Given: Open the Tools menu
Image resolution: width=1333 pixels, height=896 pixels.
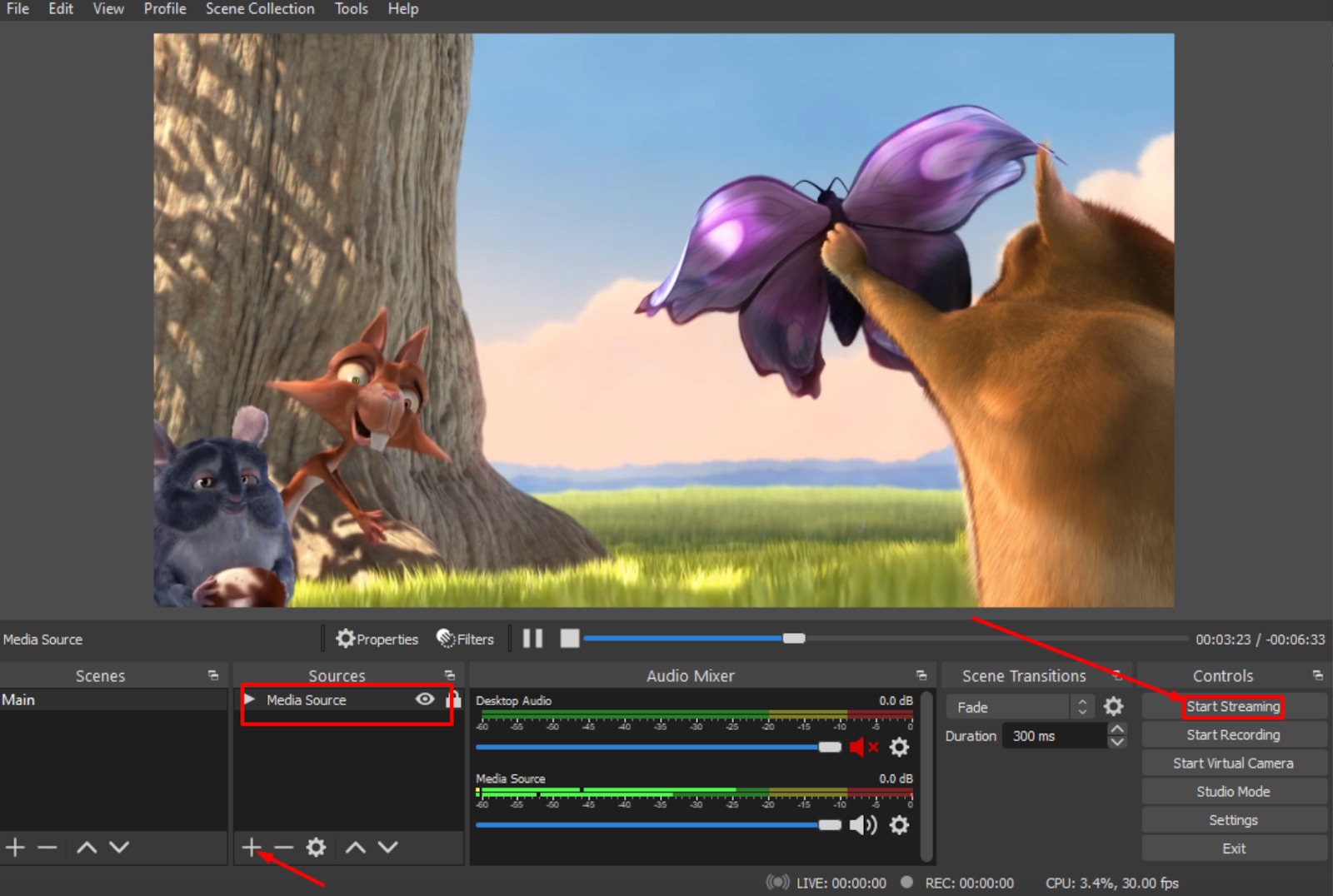Looking at the screenshot, I should [x=351, y=9].
